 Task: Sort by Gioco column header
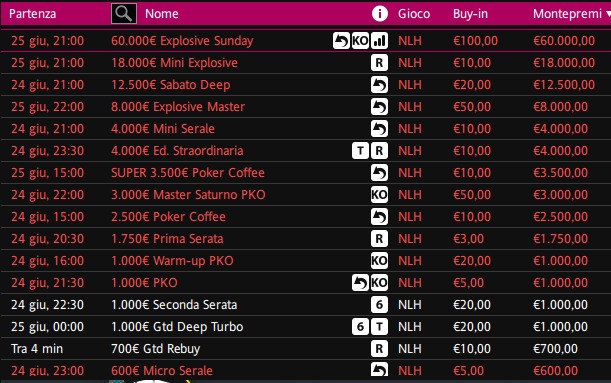tap(414, 14)
